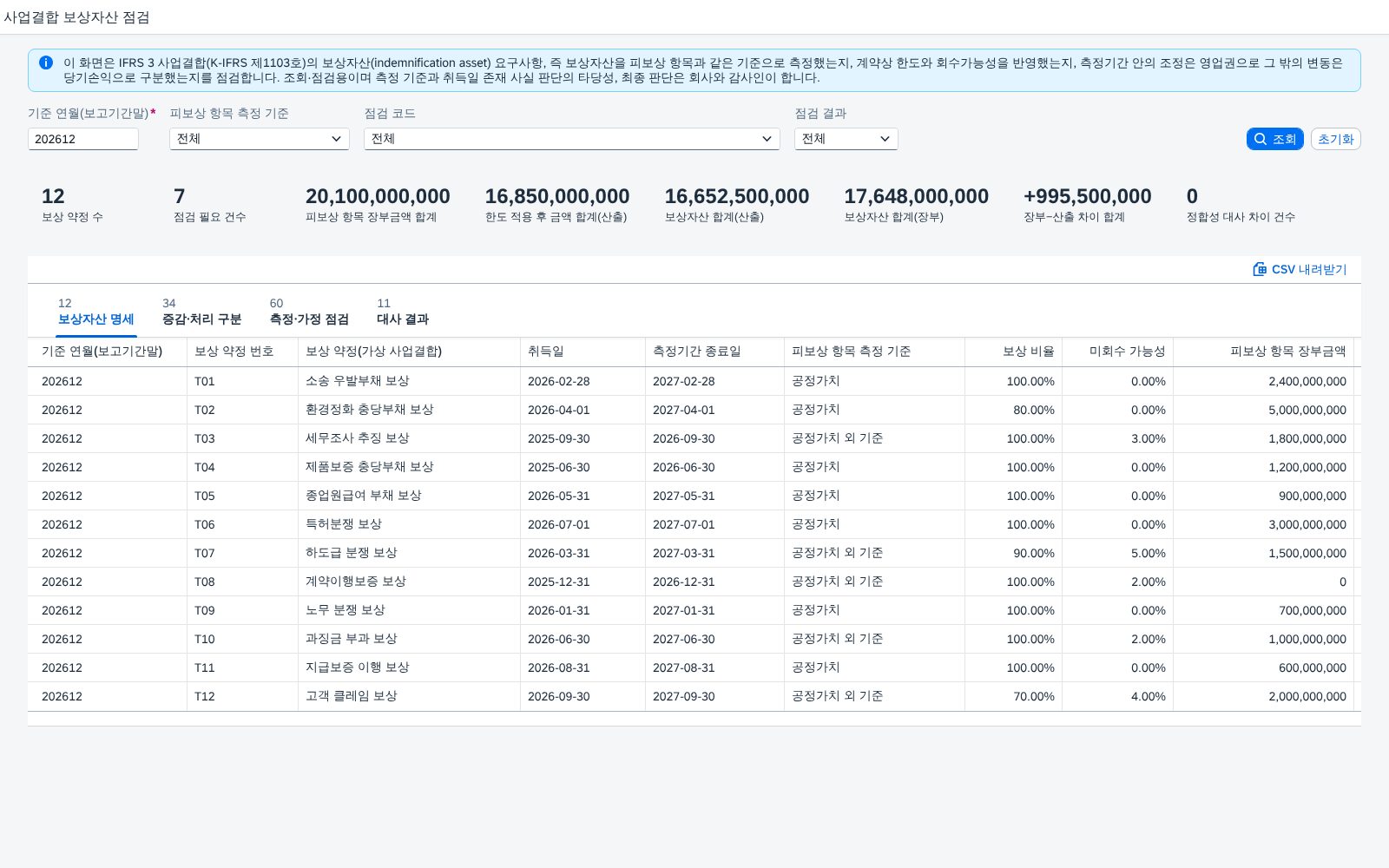This screenshot has width=1389, height=868.
Task: Select the 제품보증 충당부채 보상 cell
Action: pos(410,467)
